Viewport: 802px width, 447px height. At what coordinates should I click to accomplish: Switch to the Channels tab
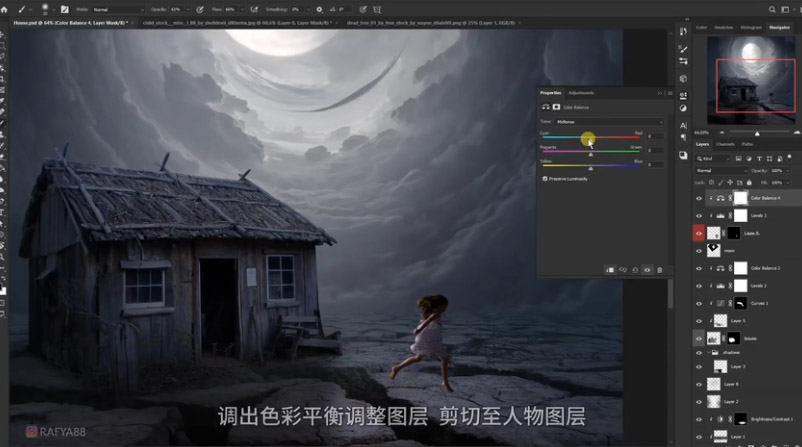pyautogui.click(x=726, y=144)
